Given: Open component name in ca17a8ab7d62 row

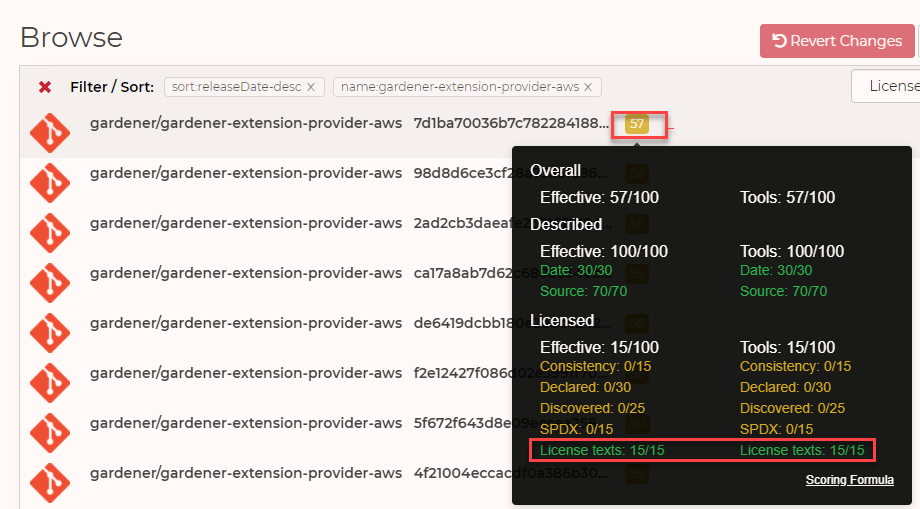Looking at the screenshot, I should (x=246, y=273).
